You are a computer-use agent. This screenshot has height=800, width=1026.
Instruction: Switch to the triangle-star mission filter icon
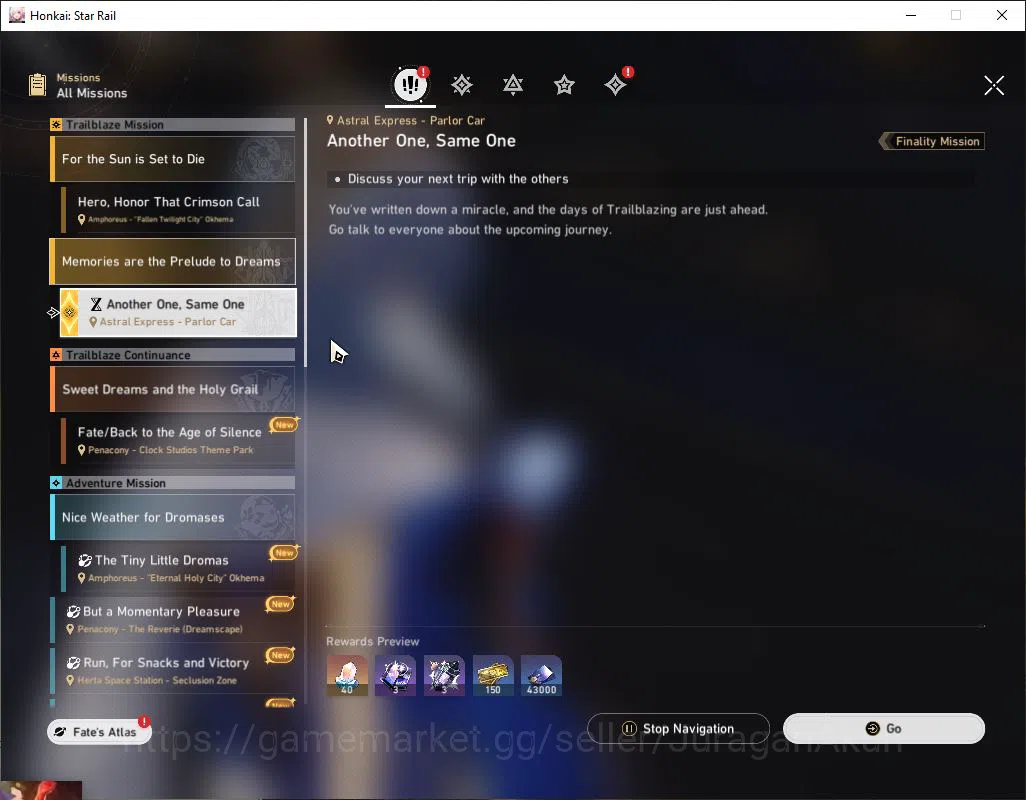513,85
